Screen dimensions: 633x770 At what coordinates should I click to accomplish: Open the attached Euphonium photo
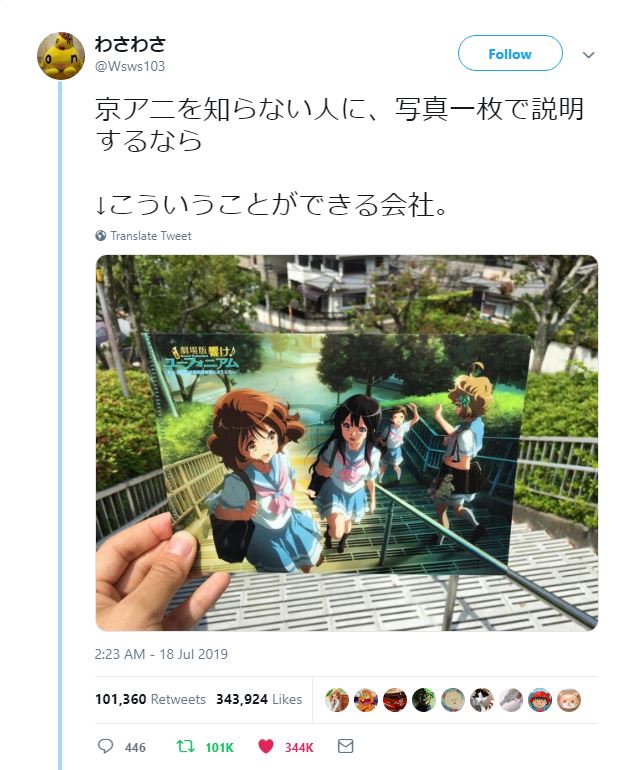347,443
